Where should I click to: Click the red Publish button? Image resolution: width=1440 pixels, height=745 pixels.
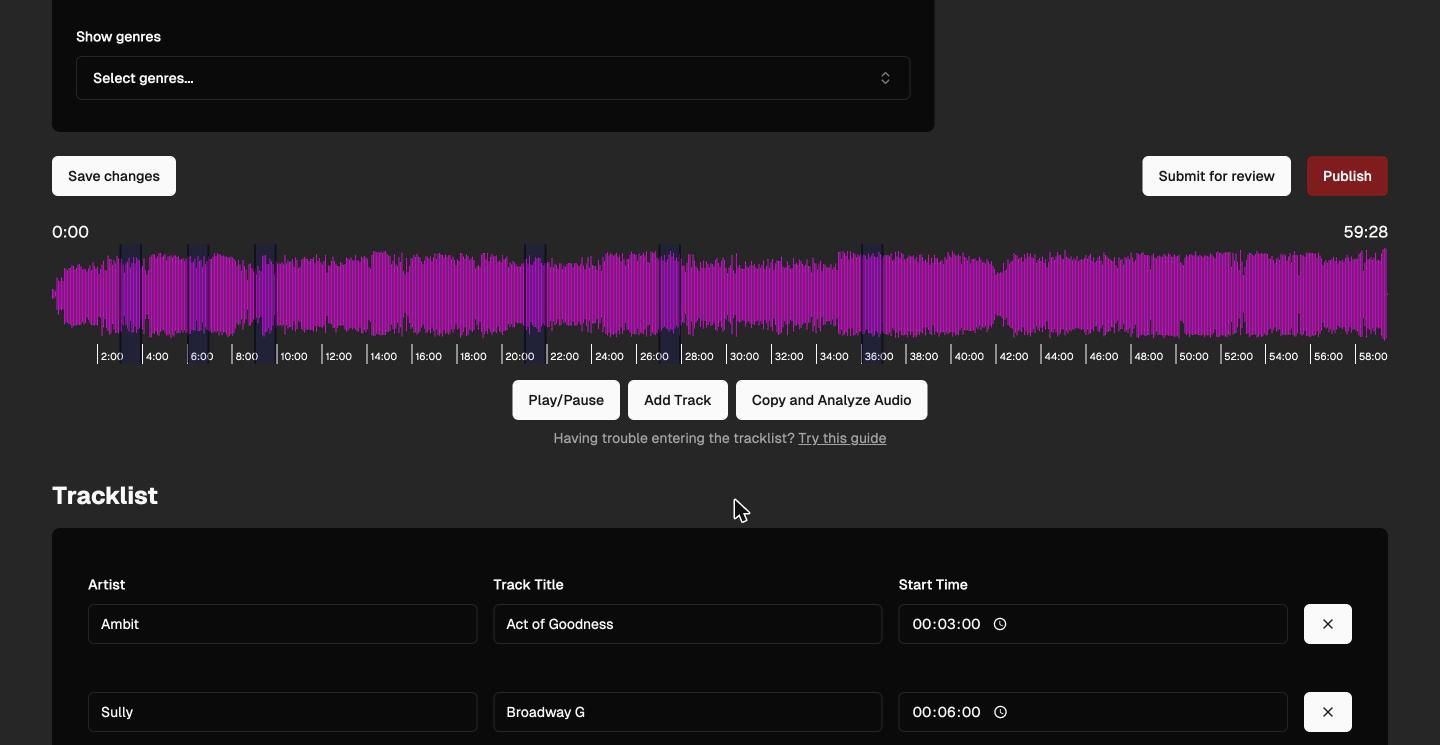tap(1347, 176)
